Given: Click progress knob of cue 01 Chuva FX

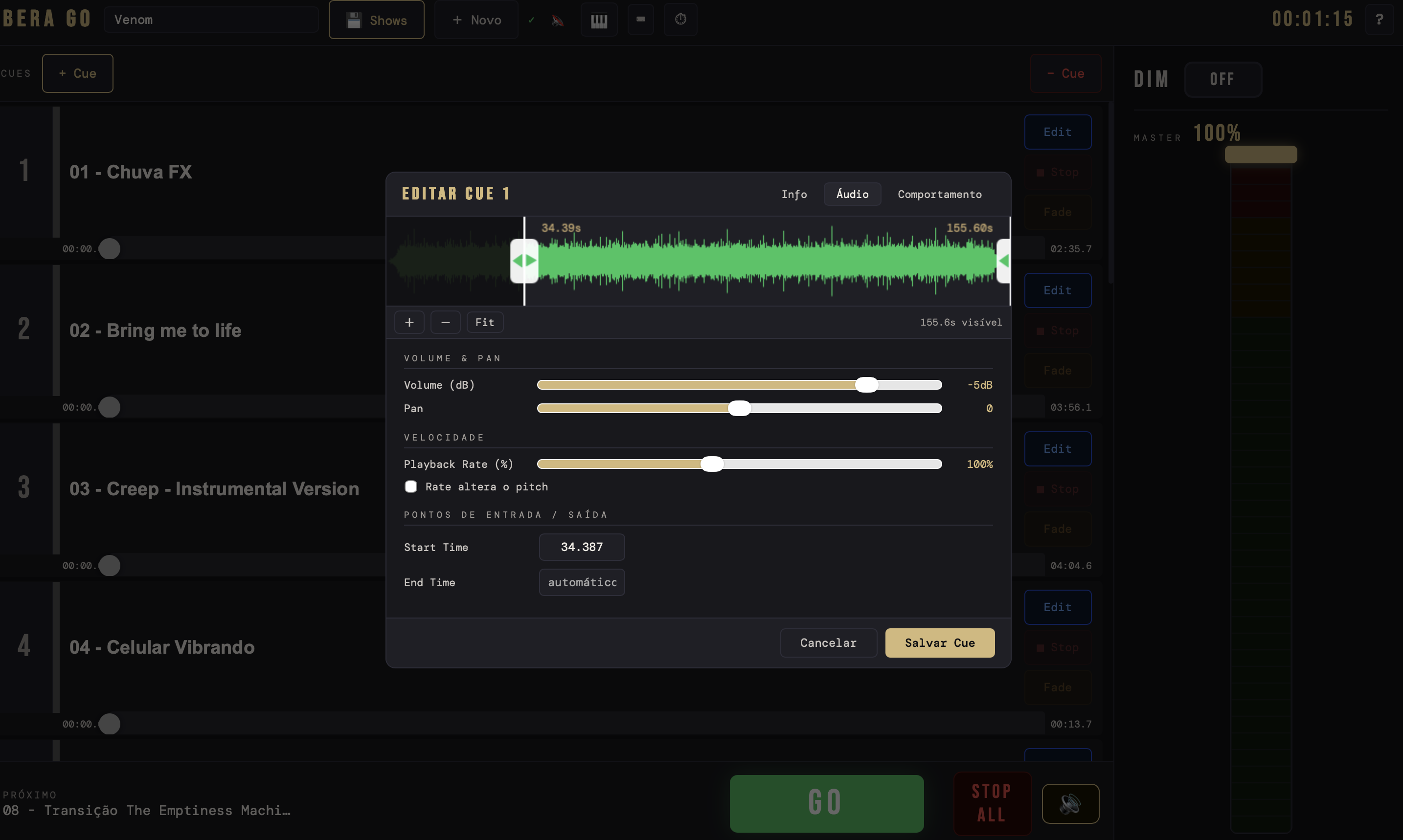Looking at the screenshot, I should click(109, 248).
